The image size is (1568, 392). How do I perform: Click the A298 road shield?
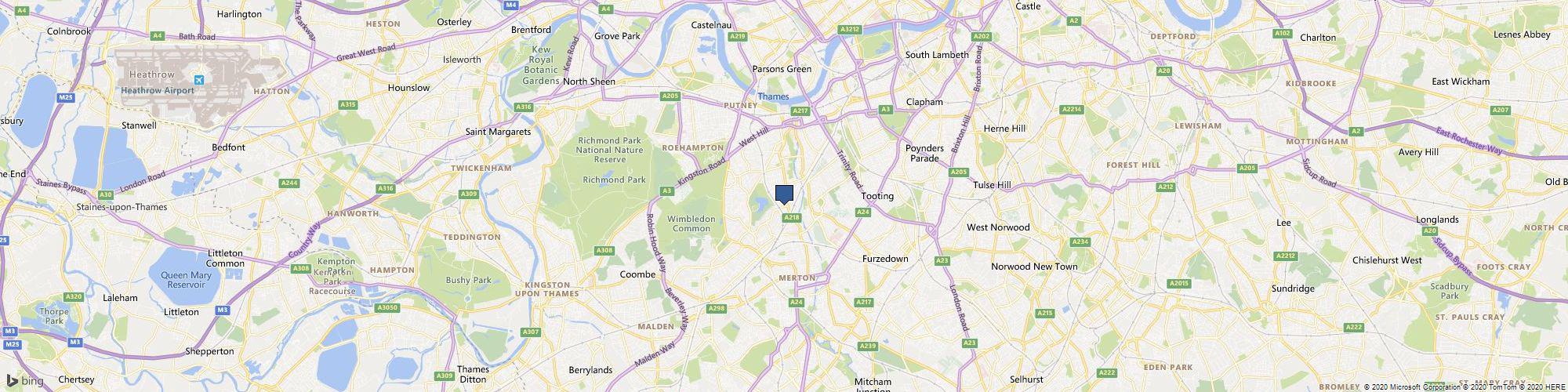click(717, 309)
